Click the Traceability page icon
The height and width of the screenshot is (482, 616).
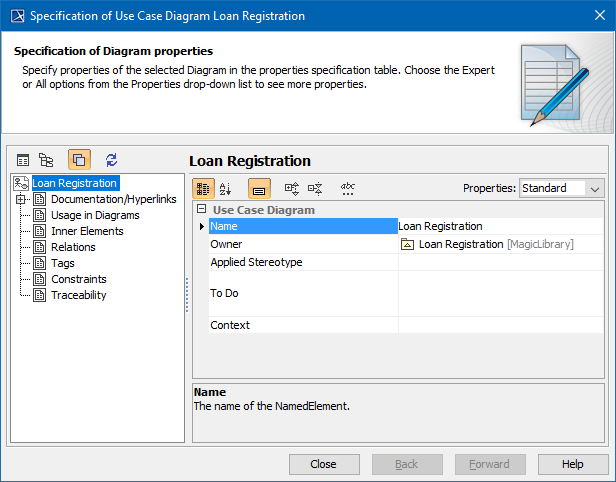pyautogui.click(x=39, y=295)
